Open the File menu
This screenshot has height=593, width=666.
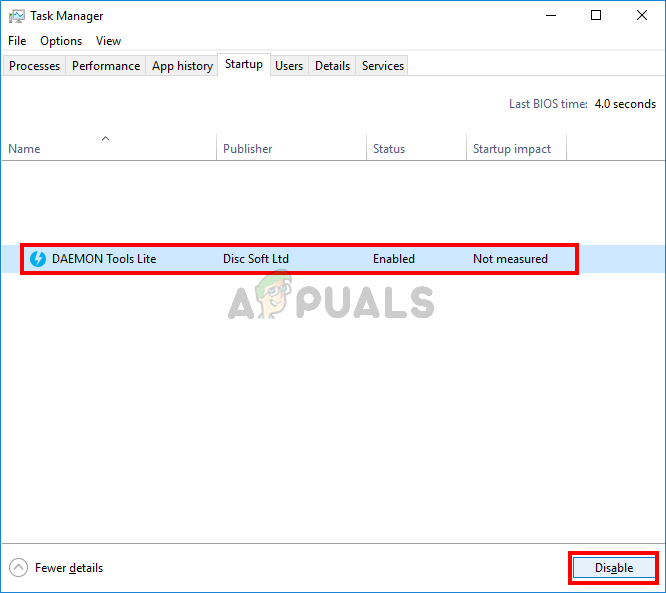[x=17, y=41]
